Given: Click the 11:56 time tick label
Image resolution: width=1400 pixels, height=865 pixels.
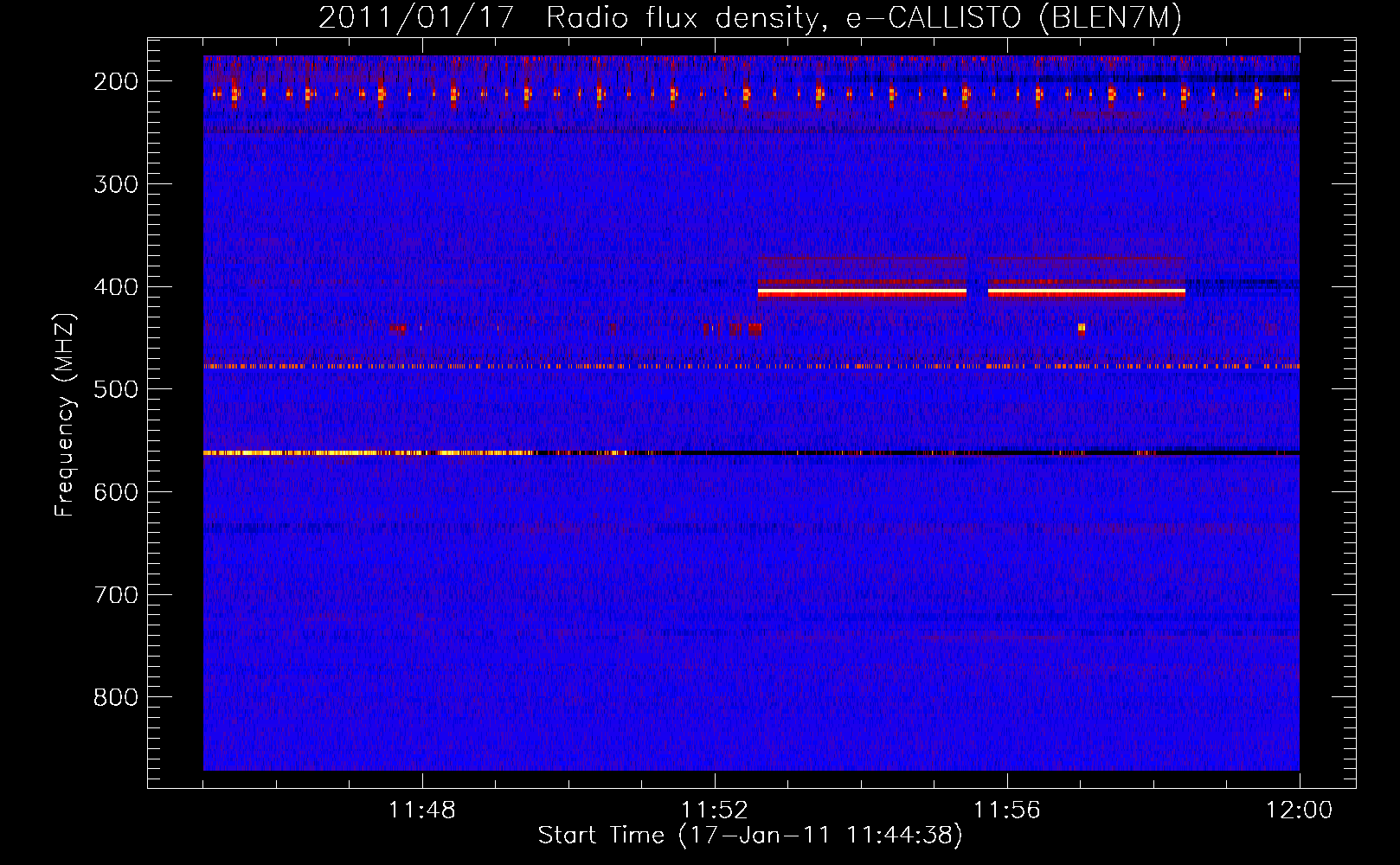Looking at the screenshot, I should pos(1007,811).
